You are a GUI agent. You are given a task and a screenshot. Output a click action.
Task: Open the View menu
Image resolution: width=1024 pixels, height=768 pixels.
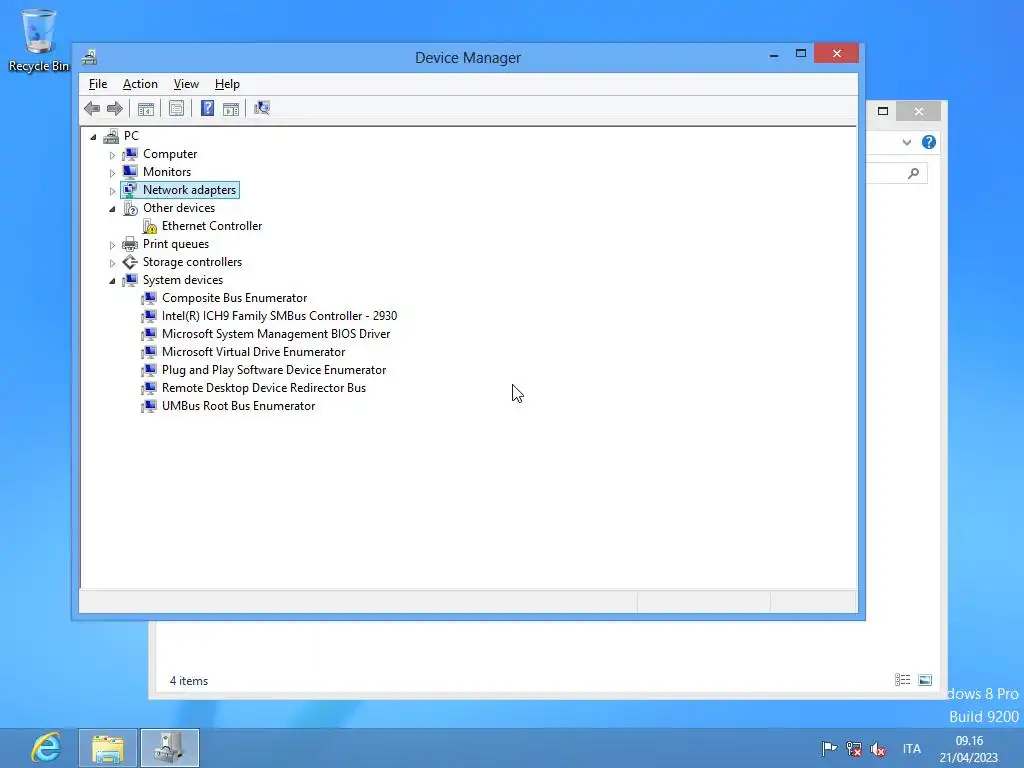click(186, 84)
